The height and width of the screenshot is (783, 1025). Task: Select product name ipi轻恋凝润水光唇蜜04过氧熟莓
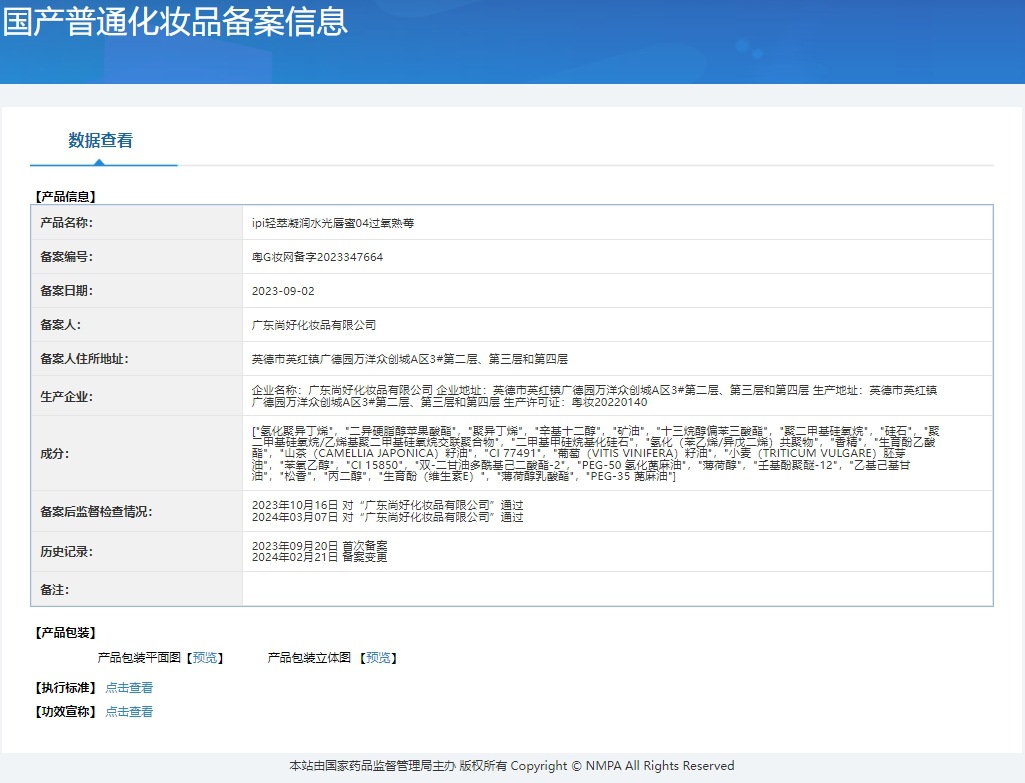(x=333, y=223)
